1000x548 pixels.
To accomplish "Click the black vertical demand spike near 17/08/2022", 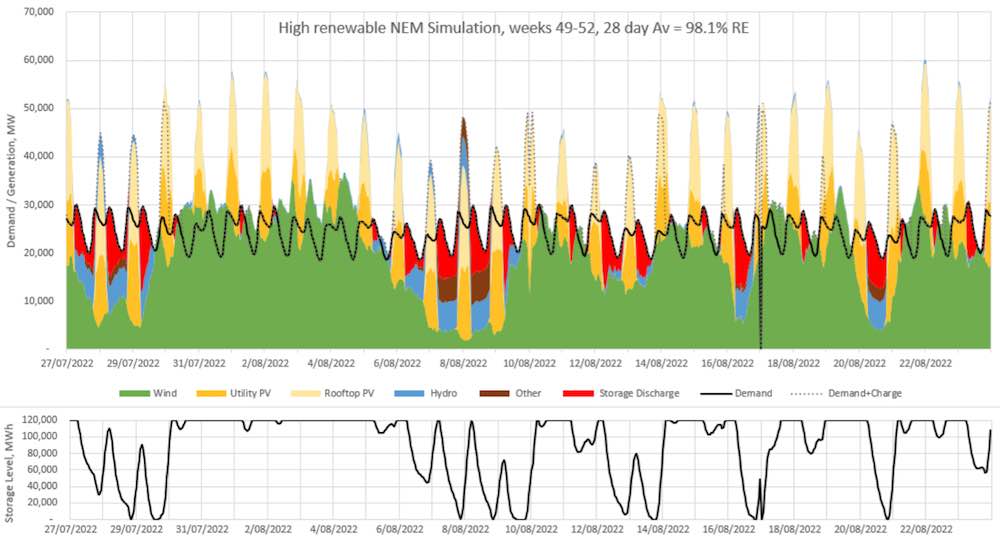I will tap(760, 287).
